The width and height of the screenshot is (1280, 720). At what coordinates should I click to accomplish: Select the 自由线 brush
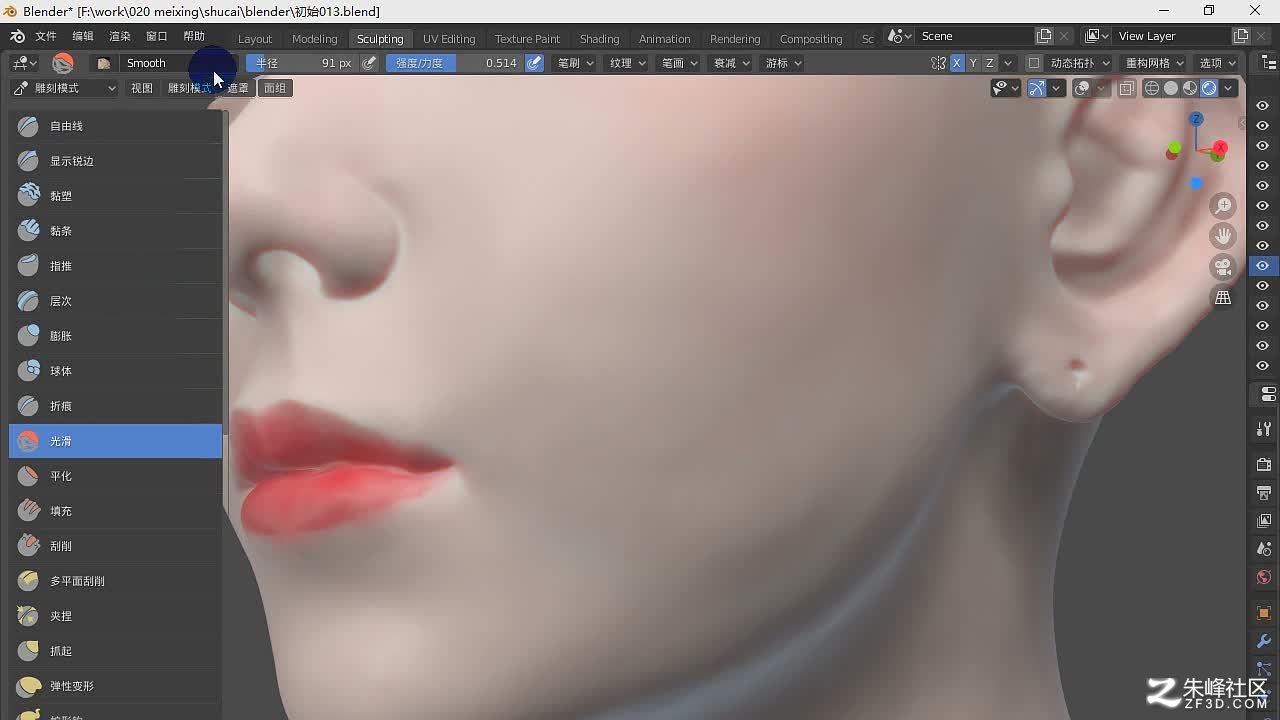point(115,126)
